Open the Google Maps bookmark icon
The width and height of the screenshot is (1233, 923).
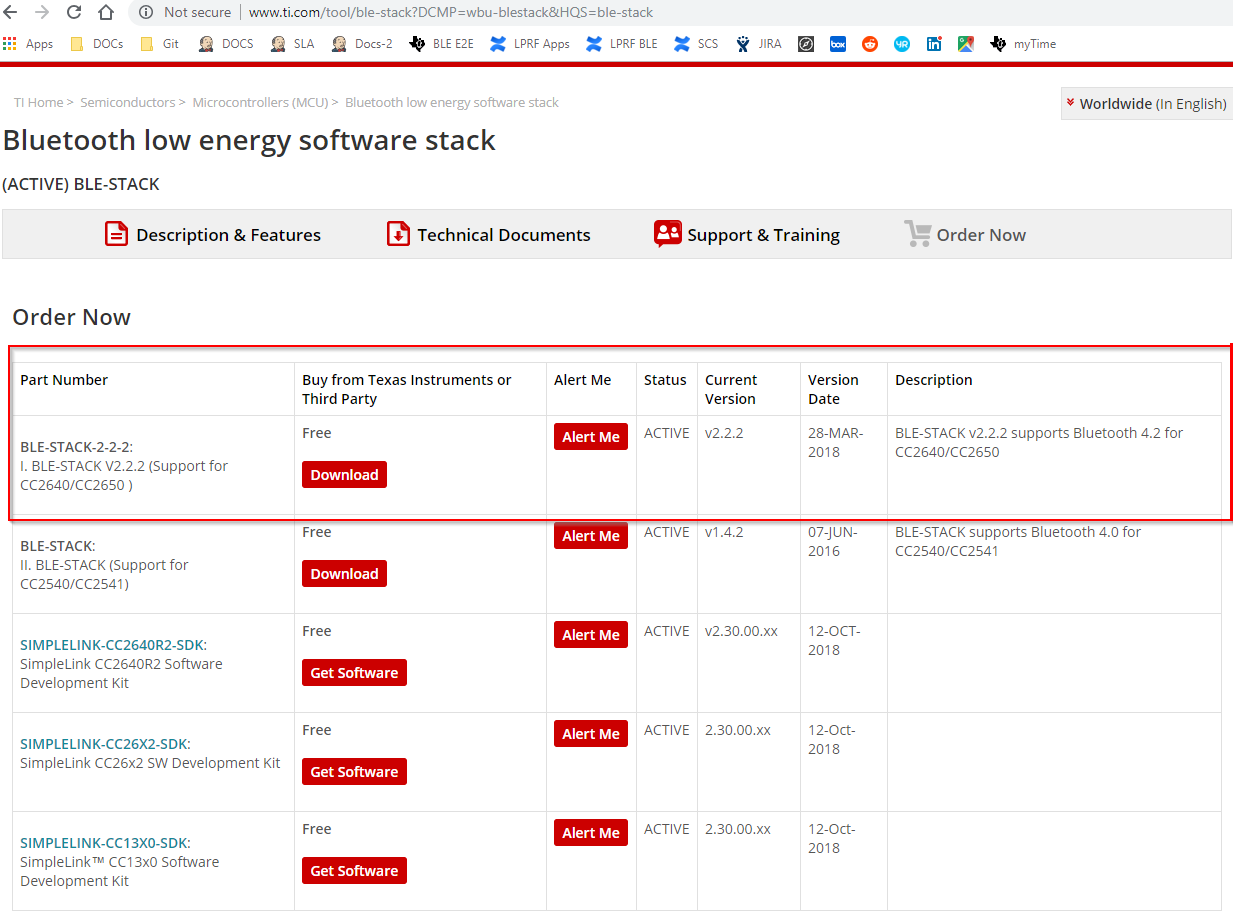pyautogui.click(x=966, y=44)
